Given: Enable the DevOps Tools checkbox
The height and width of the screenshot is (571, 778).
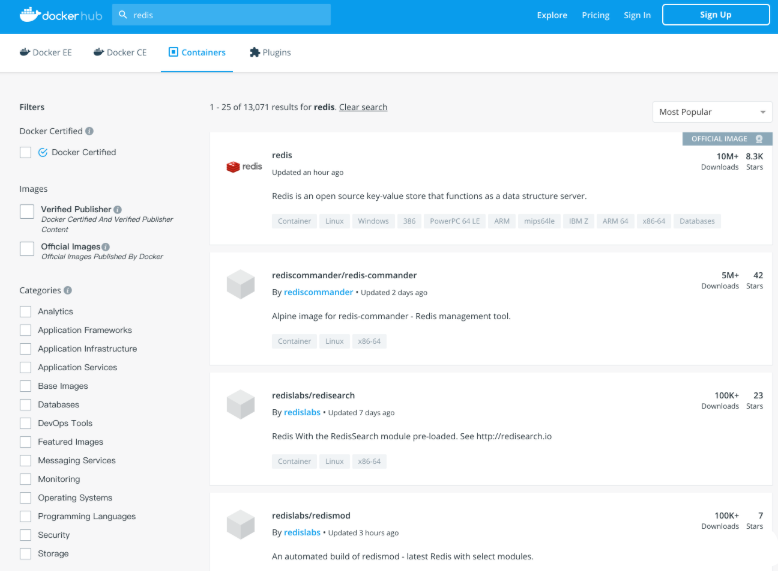Looking at the screenshot, I should 25,423.
